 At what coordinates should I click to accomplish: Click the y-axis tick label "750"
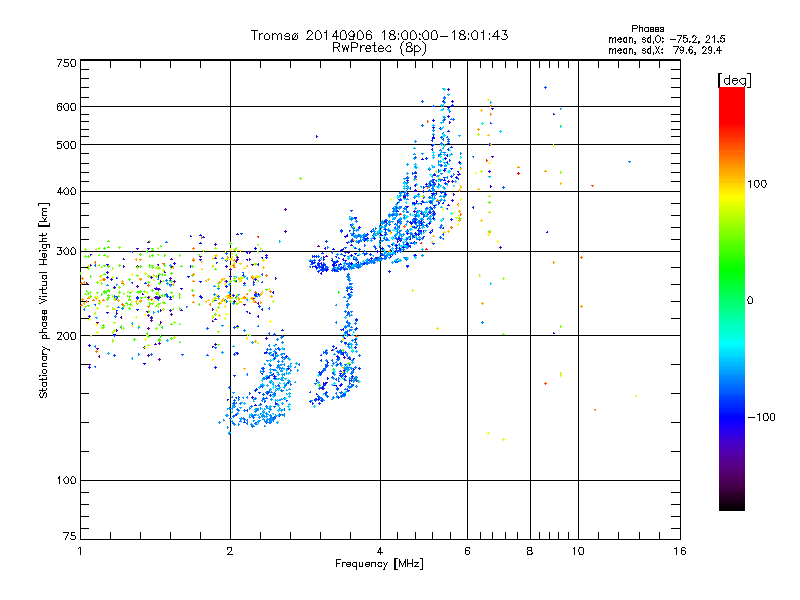[x=66, y=63]
